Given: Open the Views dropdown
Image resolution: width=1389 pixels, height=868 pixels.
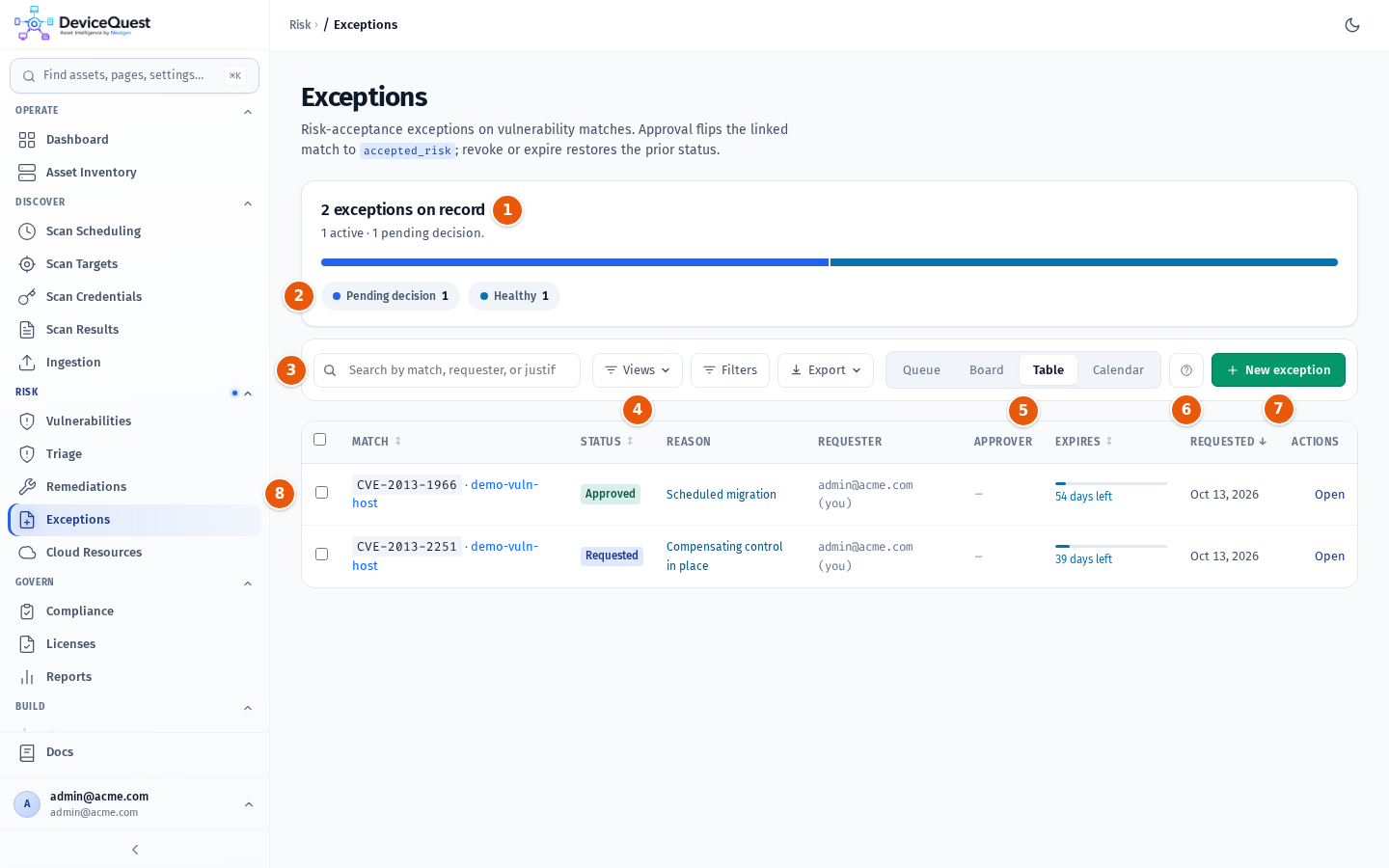Looking at the screenshot, I should tap(638, 370).
